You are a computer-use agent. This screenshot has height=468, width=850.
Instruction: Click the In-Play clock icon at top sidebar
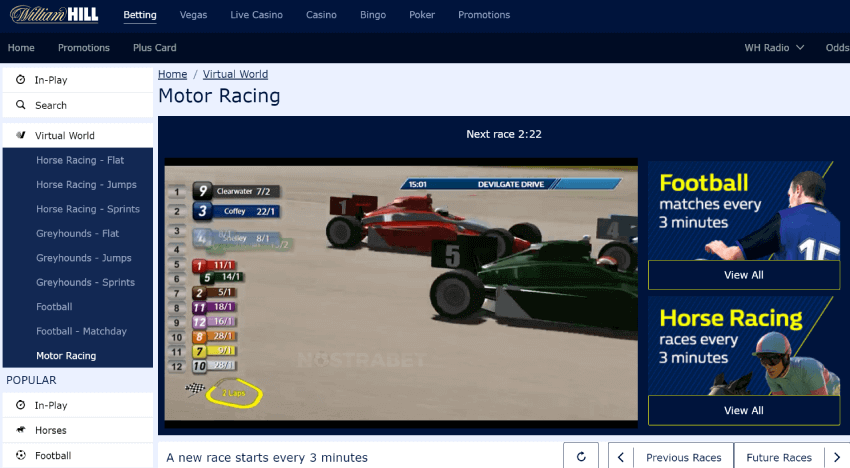tap(21, 80)
